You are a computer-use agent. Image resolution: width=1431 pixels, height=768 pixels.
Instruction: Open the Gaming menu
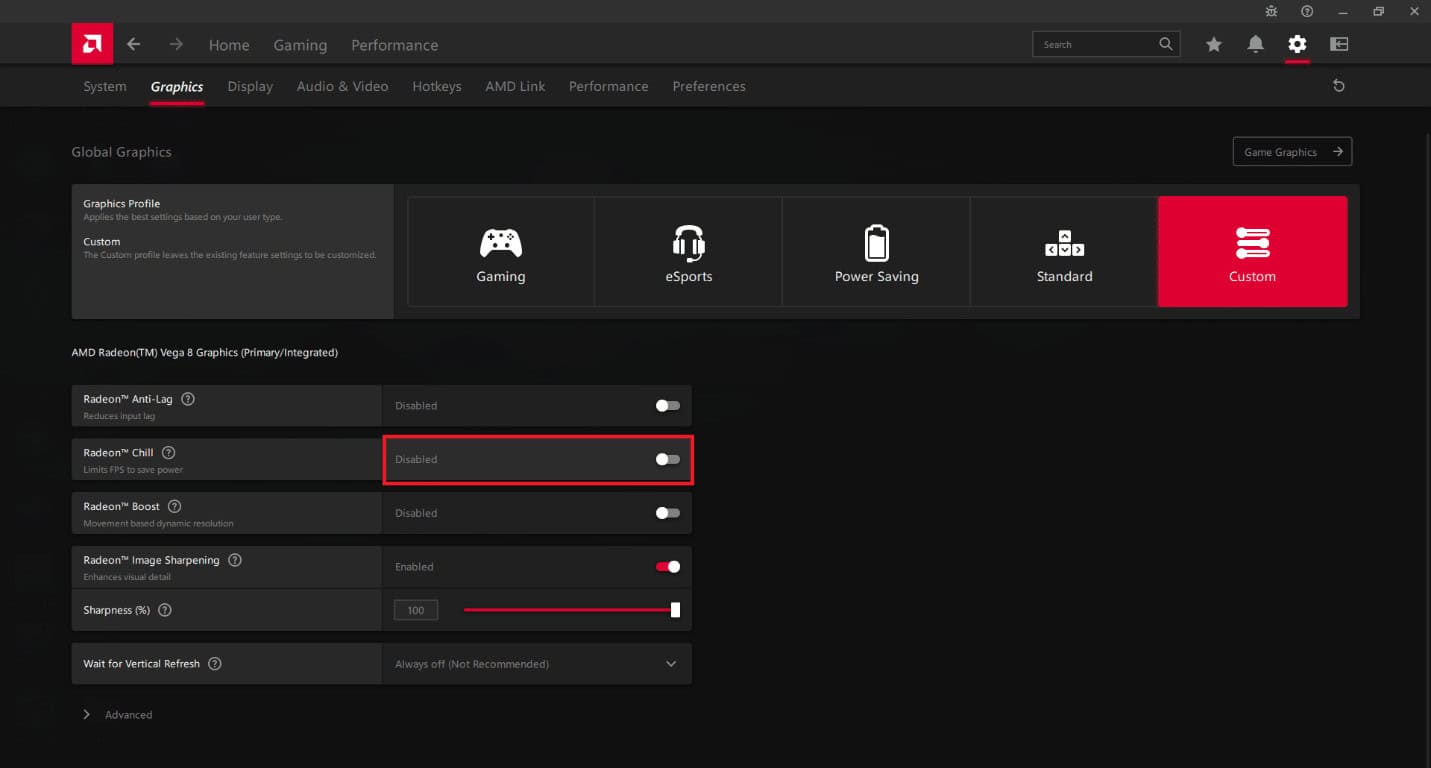tap(300, 45)
